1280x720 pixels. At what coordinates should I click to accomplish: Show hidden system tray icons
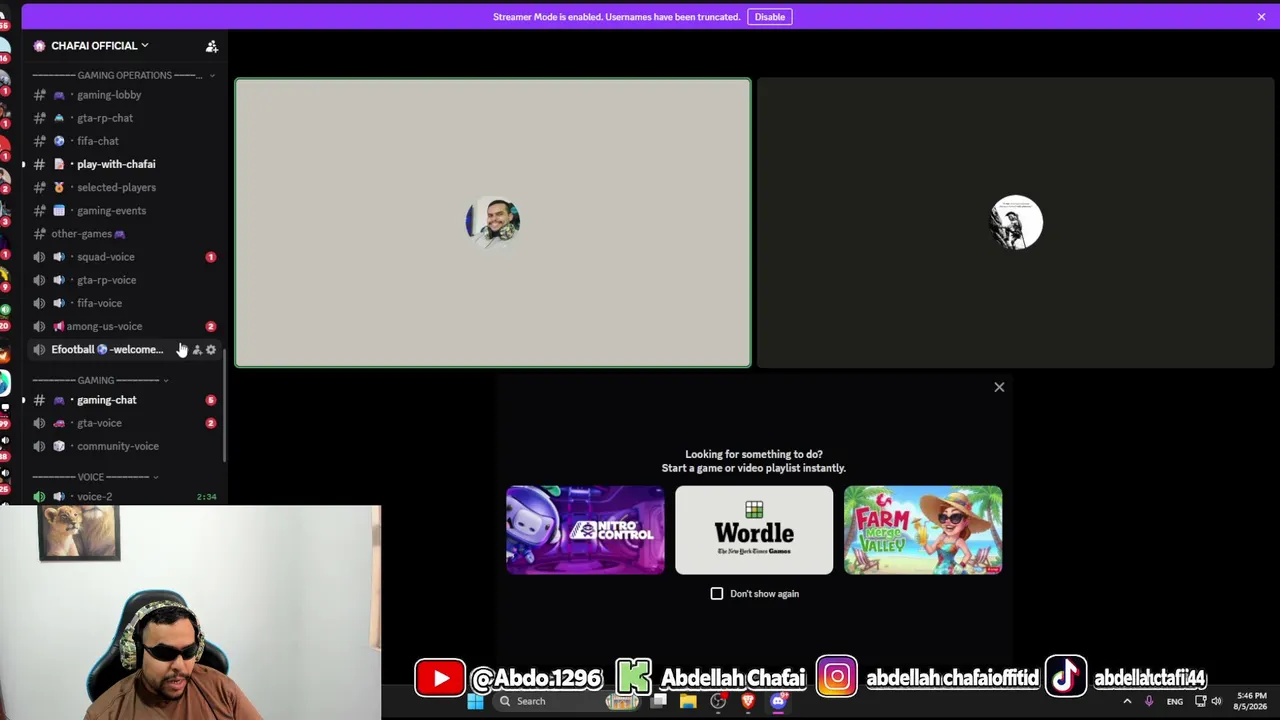(1127, 701)
